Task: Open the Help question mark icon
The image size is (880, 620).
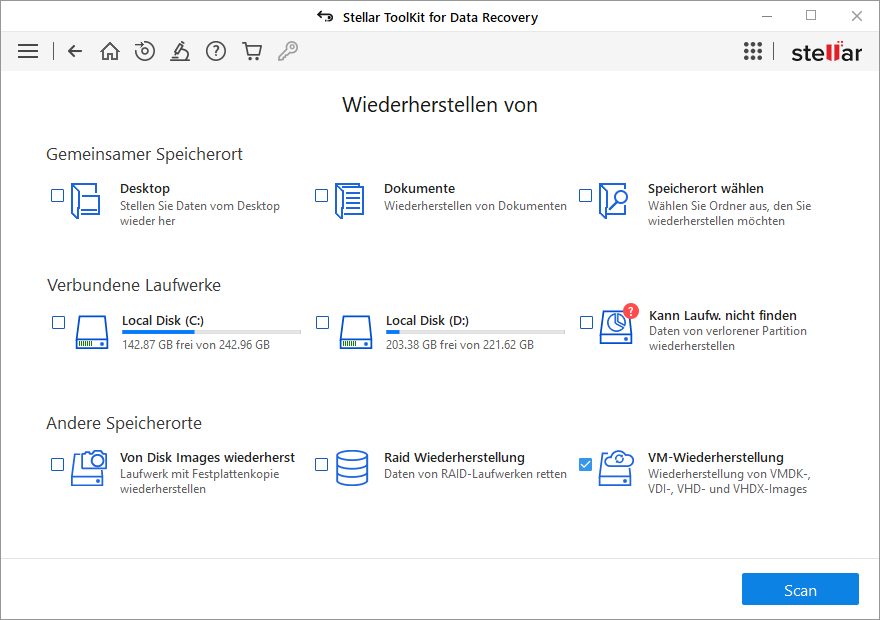Action: tap(216, 51)
